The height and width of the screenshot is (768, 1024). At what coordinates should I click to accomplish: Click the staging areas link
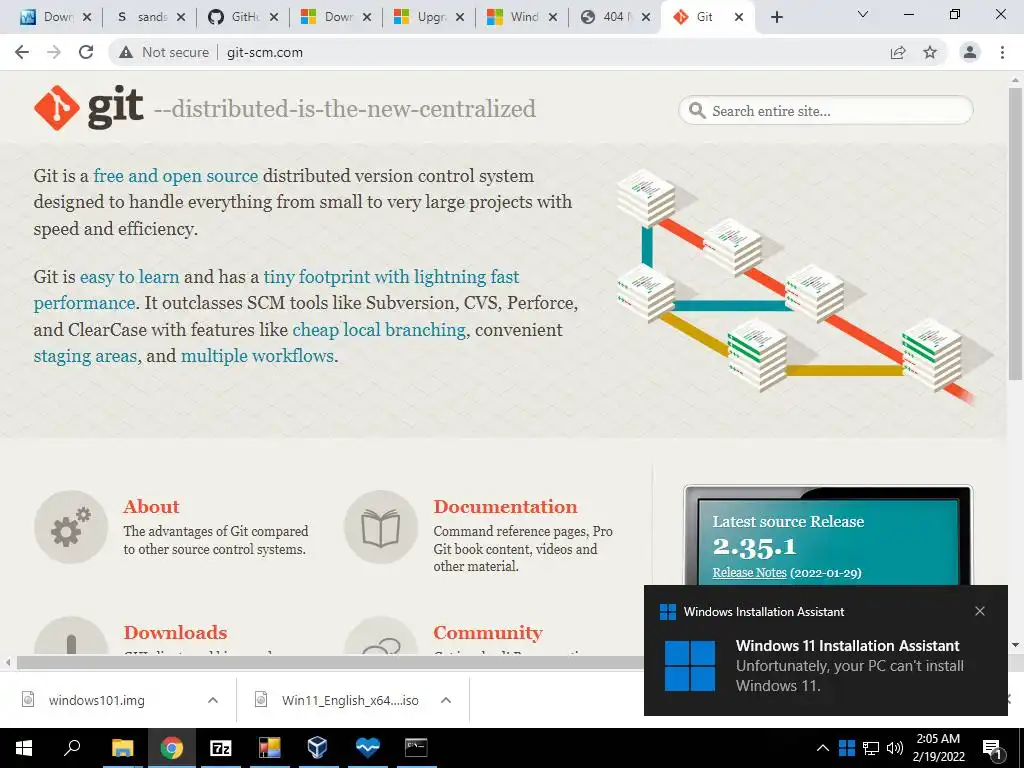86,356
